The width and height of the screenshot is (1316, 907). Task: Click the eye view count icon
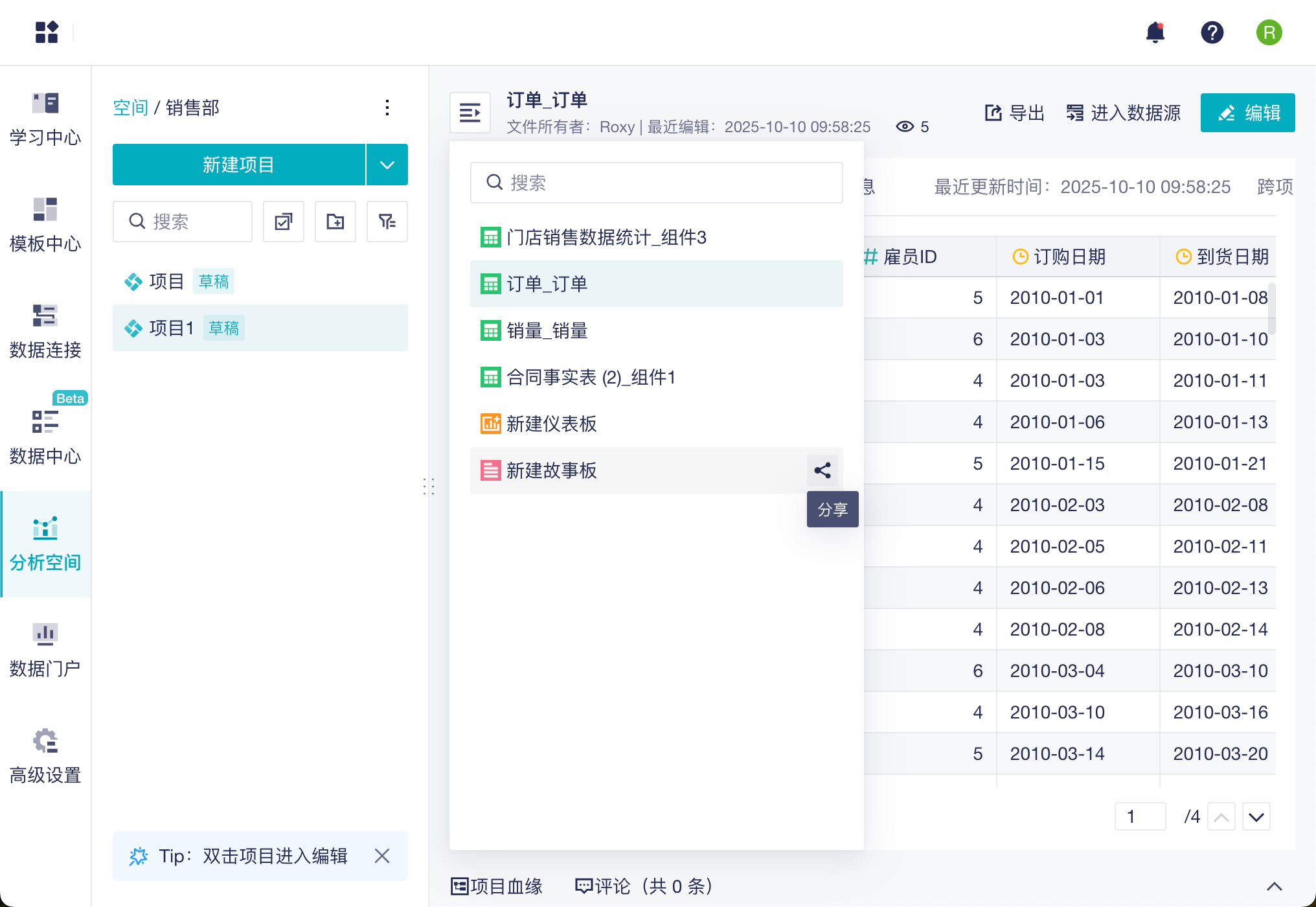[x=905, y=126]
